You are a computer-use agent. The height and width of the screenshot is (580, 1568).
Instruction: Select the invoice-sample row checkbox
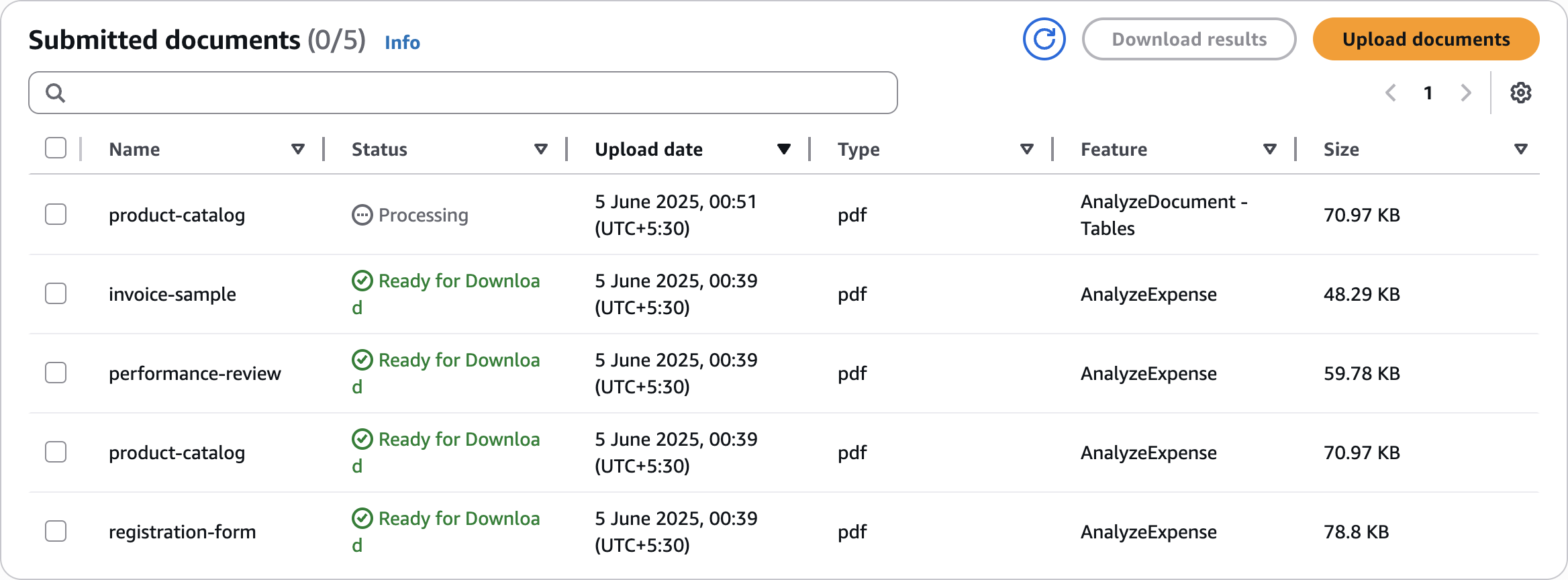[56, 293]
